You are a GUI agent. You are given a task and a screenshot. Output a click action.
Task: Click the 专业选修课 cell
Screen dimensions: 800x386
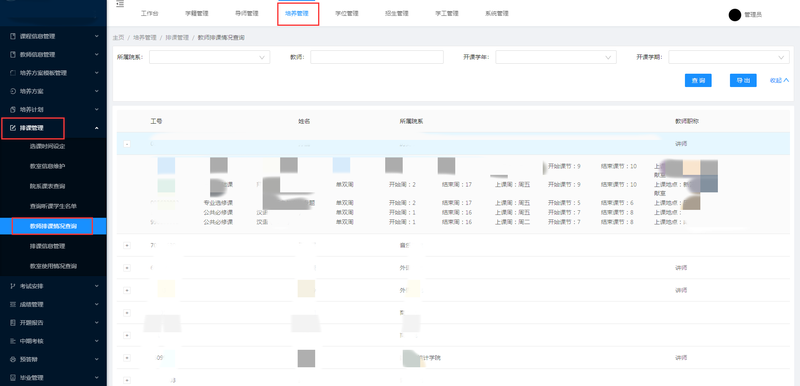(x=218, y=203)
